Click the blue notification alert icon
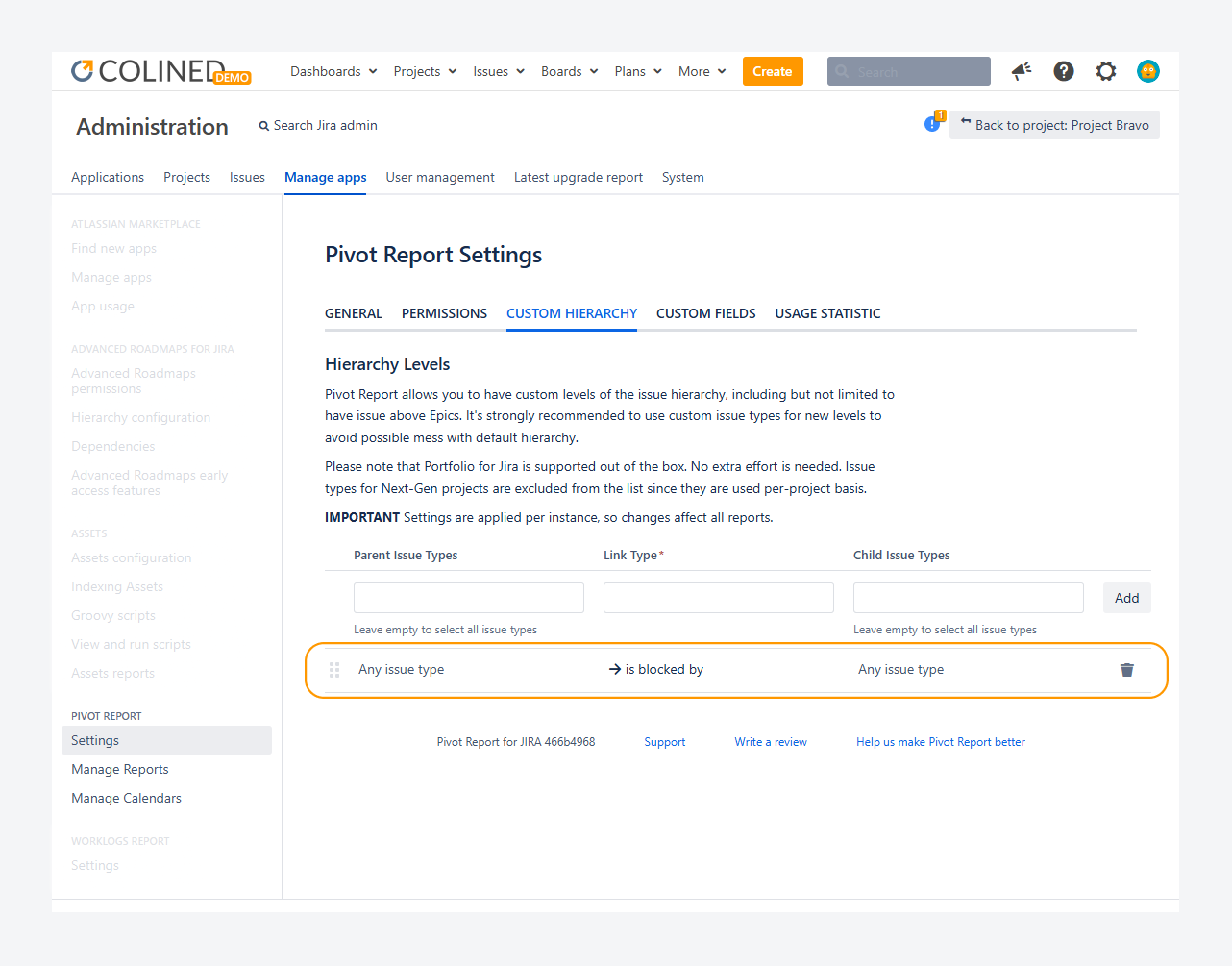Image resolution: width=1232 pixels, height=966 pixels. coord(932,124)
